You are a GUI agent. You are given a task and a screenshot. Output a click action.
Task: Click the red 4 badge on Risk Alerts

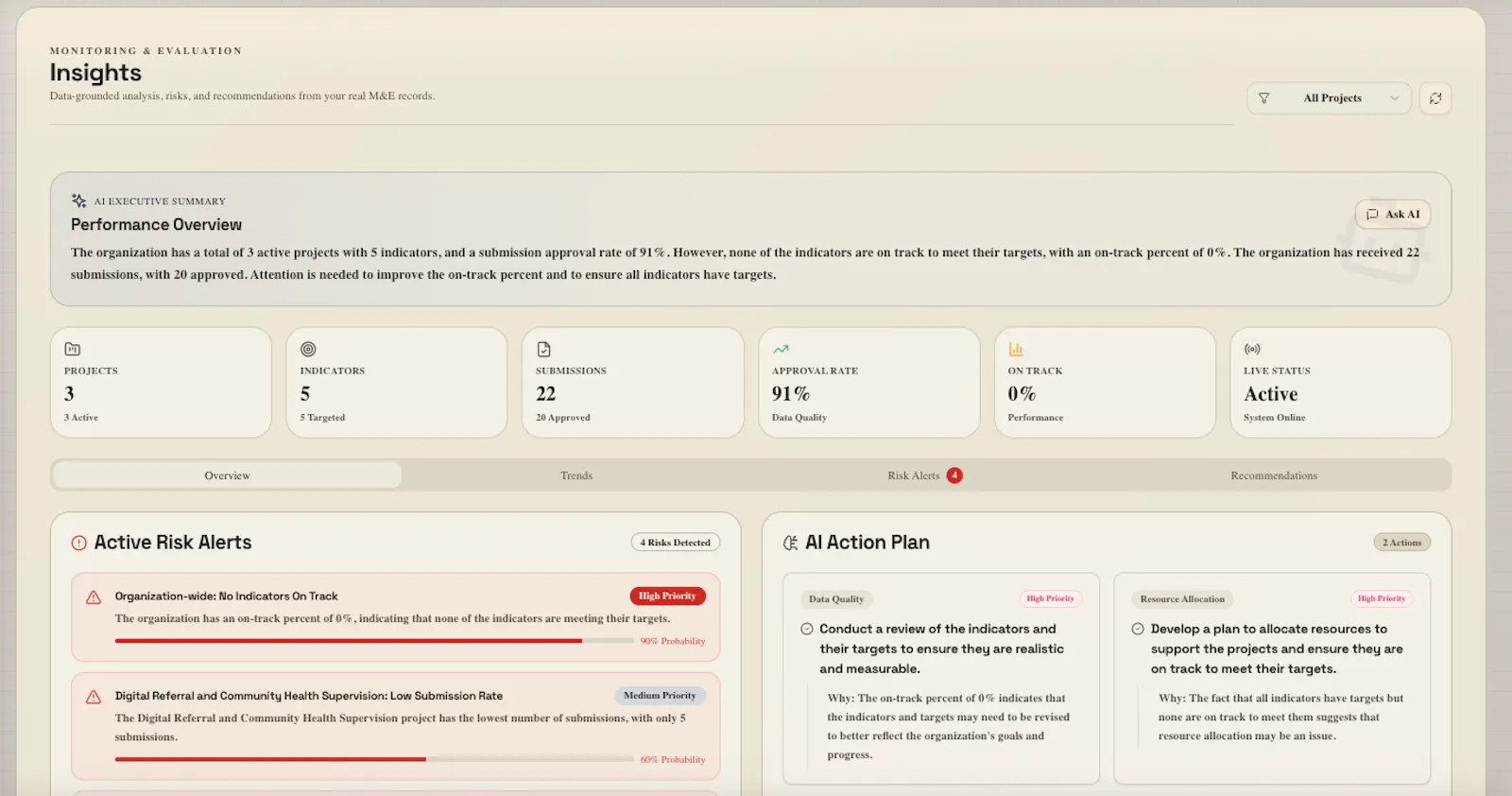tap(954, 476)
